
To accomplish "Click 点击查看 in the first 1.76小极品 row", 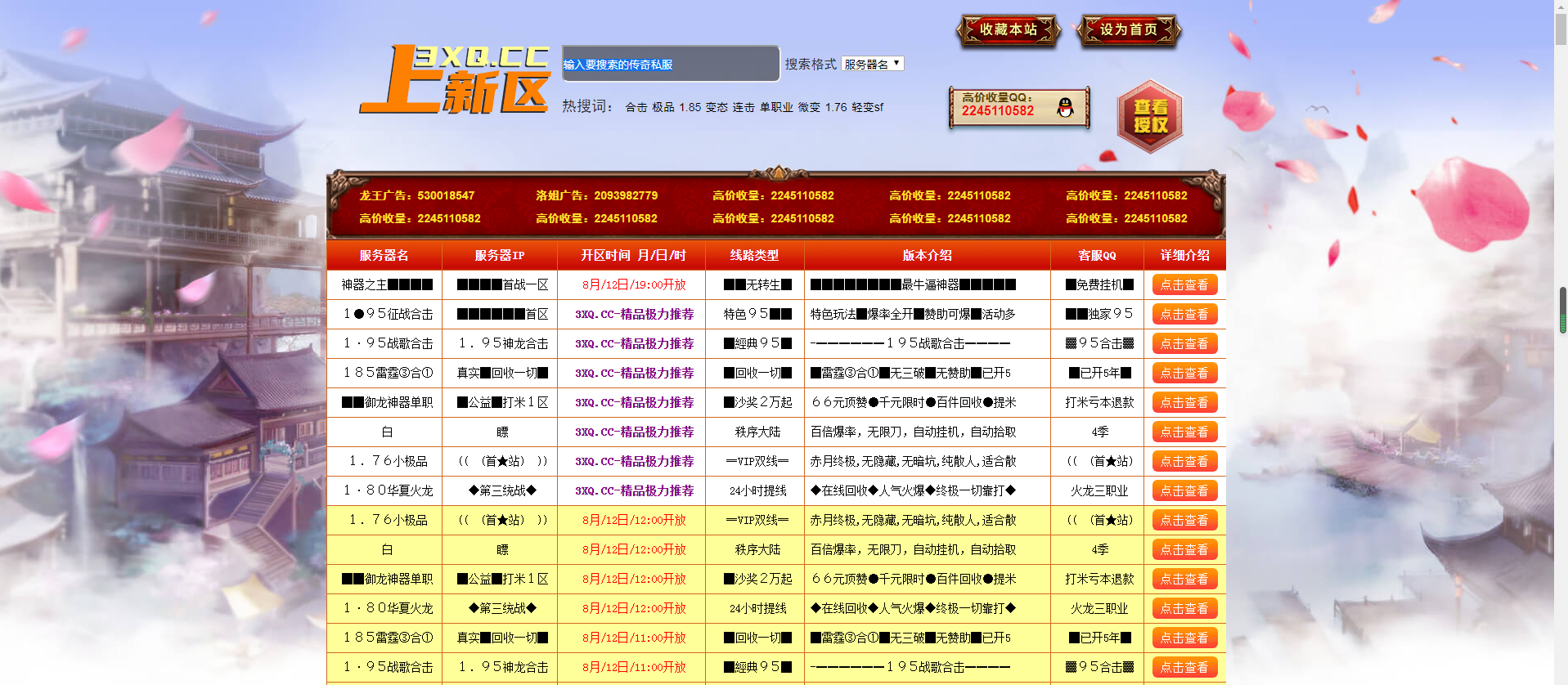I will click(1184, 461).
